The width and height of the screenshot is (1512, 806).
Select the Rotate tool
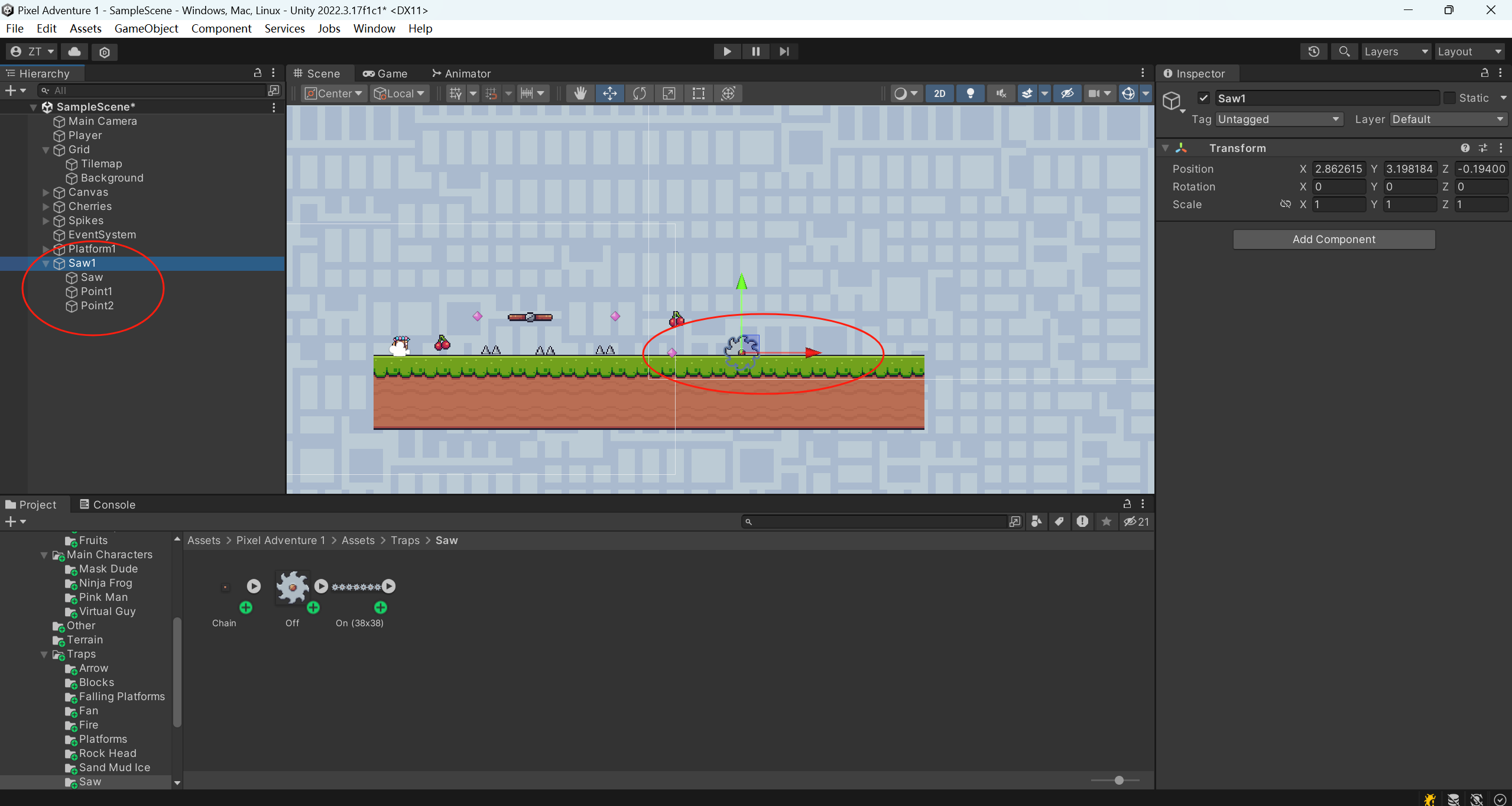(x=639, y=93)
